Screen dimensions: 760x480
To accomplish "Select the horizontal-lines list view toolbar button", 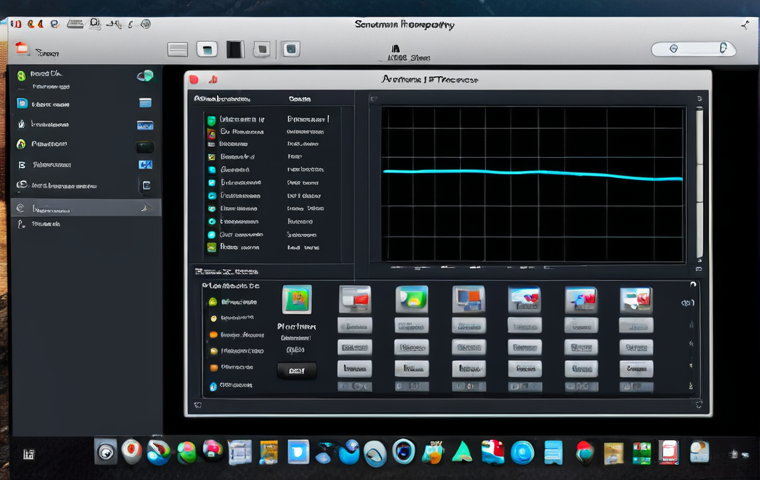I will tap(177, 49).
